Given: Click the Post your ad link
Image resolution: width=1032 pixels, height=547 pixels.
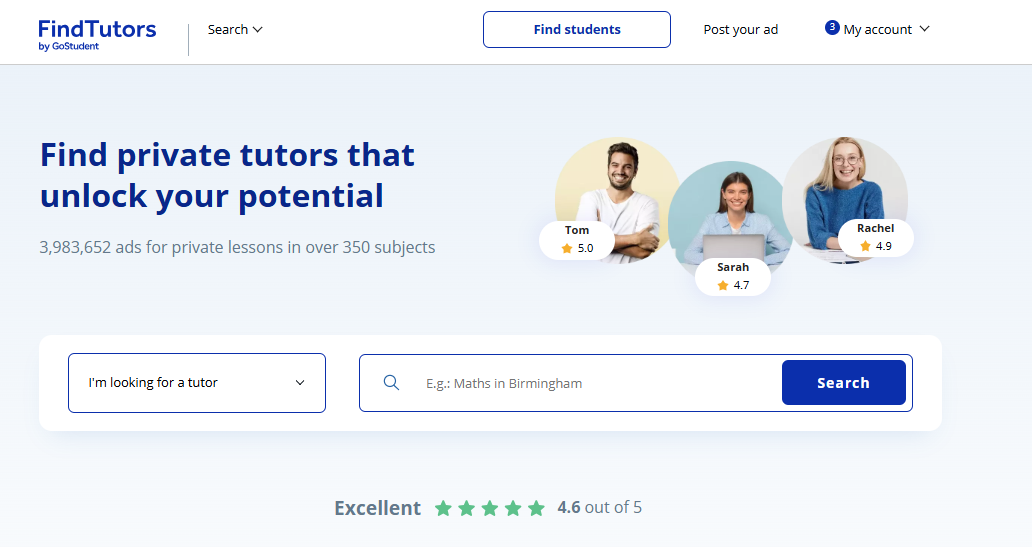Looking at the screenshot, I should pyautogui.click(x=740, y=29).
